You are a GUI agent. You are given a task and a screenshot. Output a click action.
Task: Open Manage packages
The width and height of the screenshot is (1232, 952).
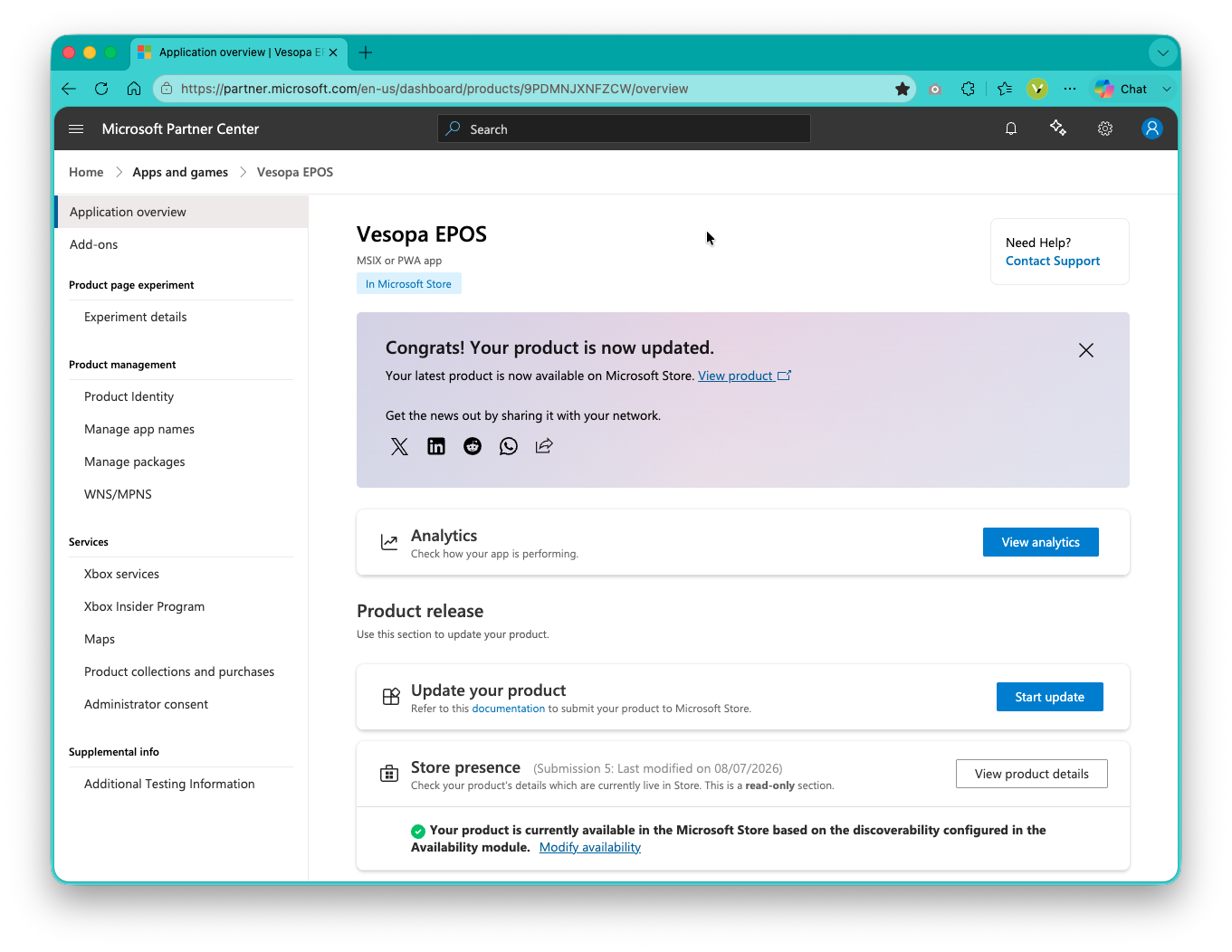pyautogui.click(x=134, y=462)
